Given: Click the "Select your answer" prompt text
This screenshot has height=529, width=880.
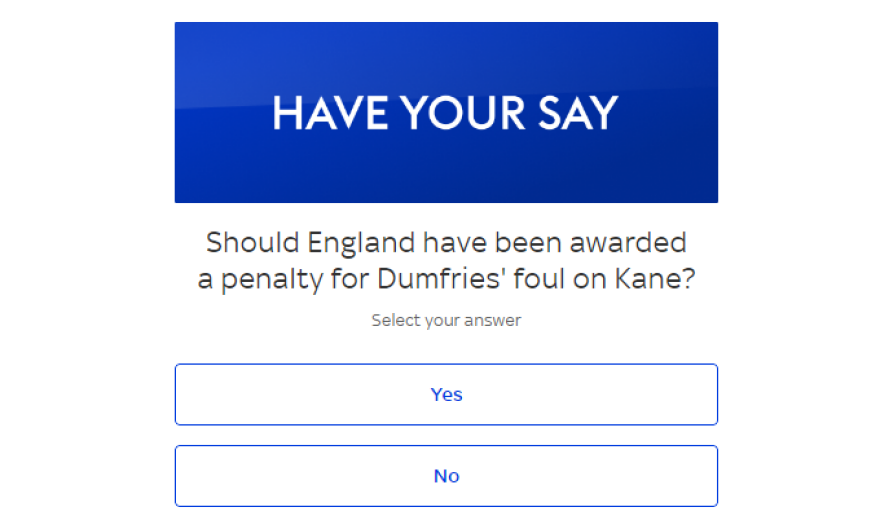Looking at the screenshot, I should coord(446,321).
